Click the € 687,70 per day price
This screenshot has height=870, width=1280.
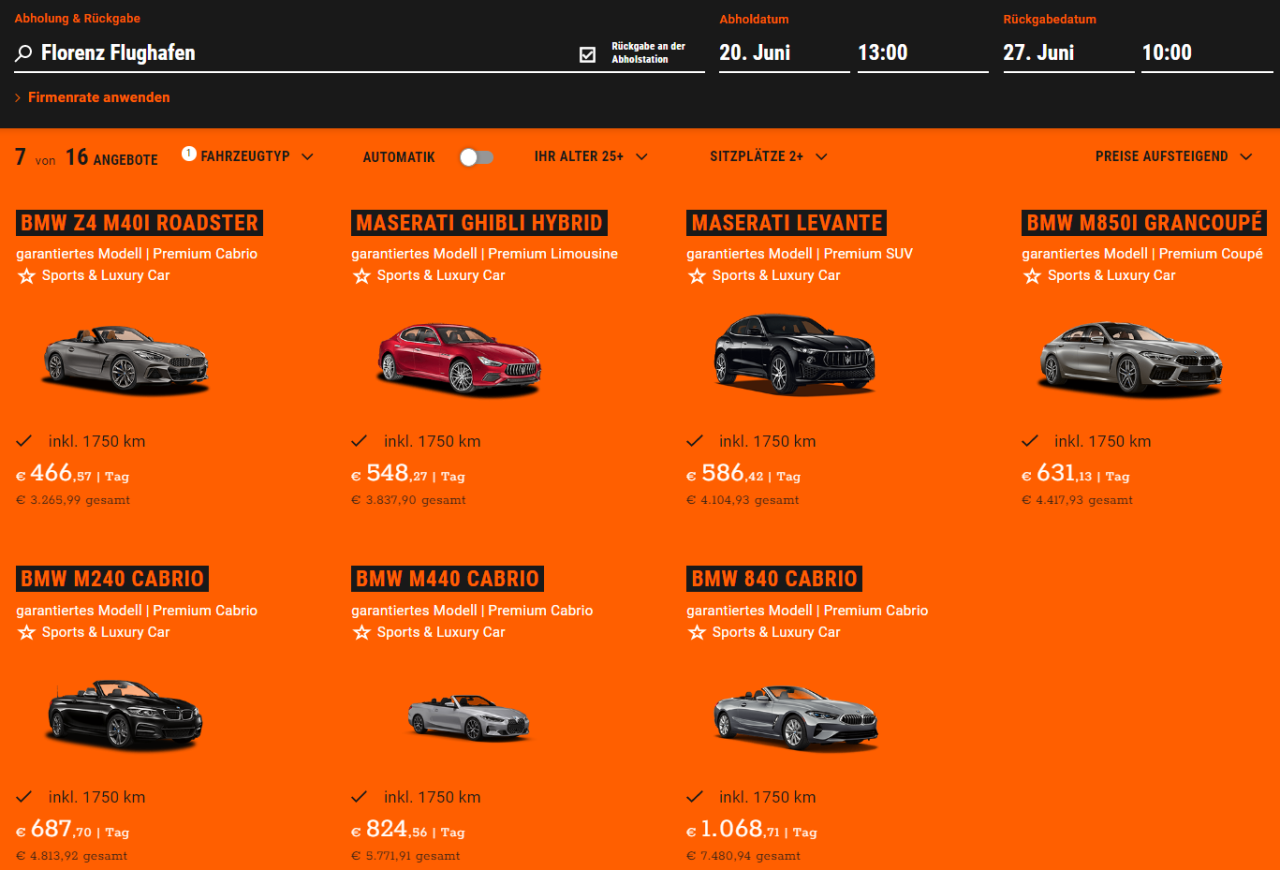tap(73, 830)
